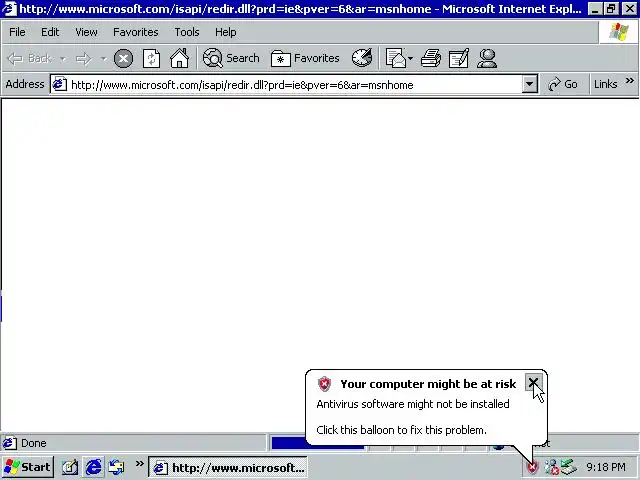The width and height of the screenshot is (640, 480).
Task: Click the 'Your computer might be at risk' balloon title
Action: (428, 384)
